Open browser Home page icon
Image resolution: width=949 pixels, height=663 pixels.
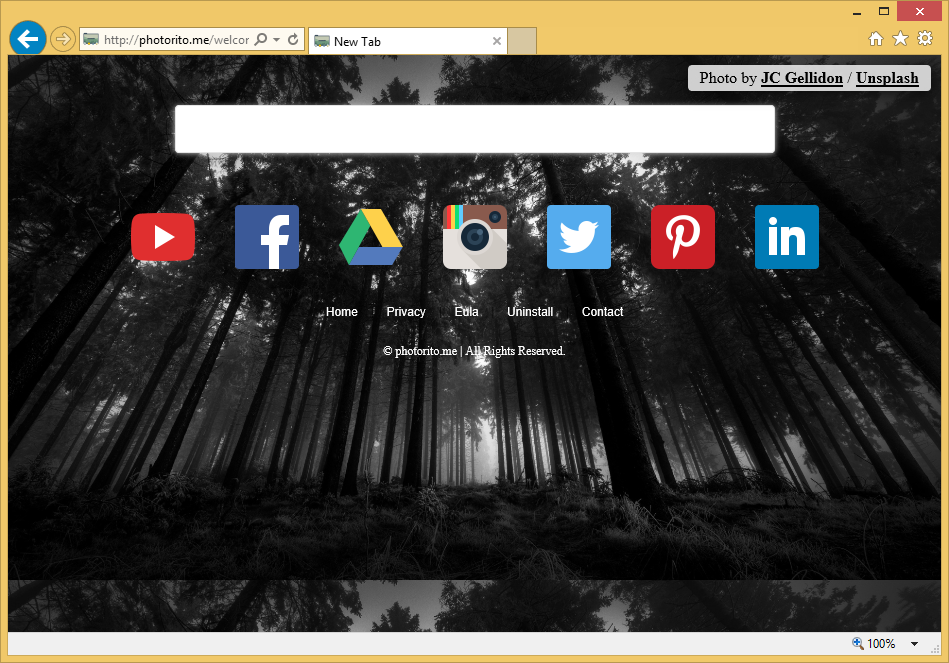(876, 39)
